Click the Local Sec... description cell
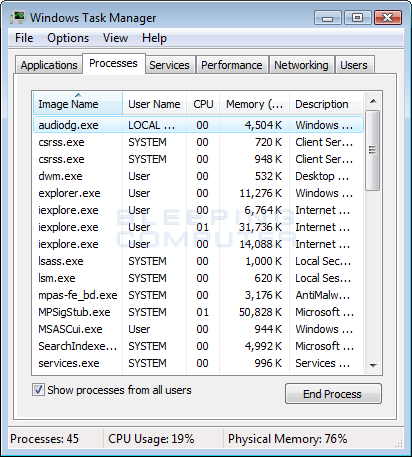 (x=323, y=261)
